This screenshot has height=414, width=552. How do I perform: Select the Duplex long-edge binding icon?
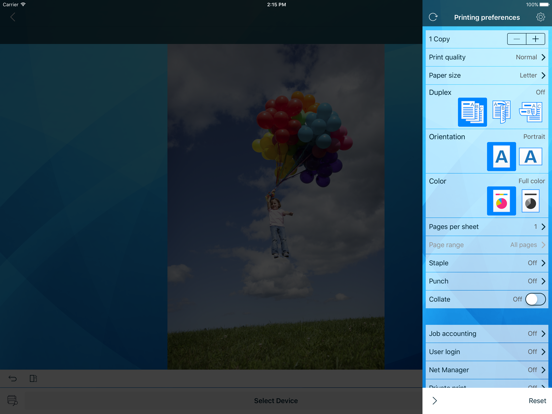[x=501, y=112]
